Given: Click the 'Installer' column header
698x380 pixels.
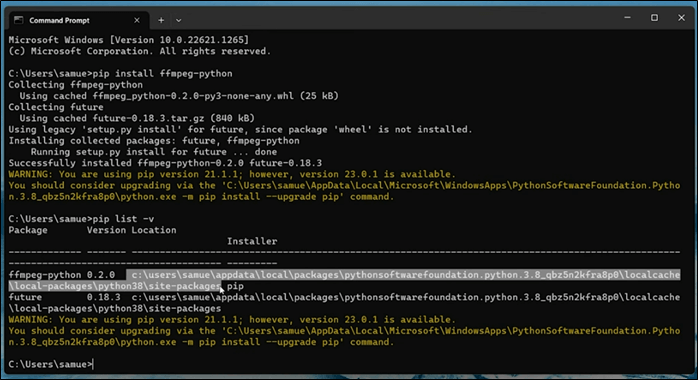Looking at the screenshot, I should pos(252,241).
